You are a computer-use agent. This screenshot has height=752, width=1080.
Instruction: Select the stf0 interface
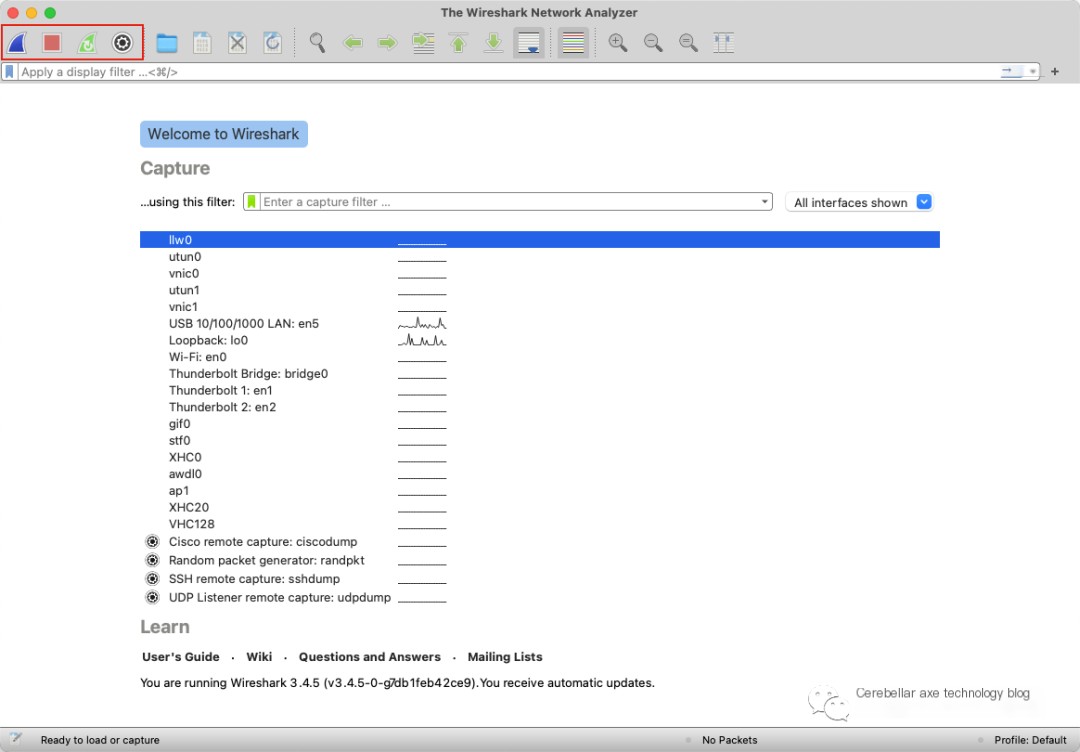539,440
